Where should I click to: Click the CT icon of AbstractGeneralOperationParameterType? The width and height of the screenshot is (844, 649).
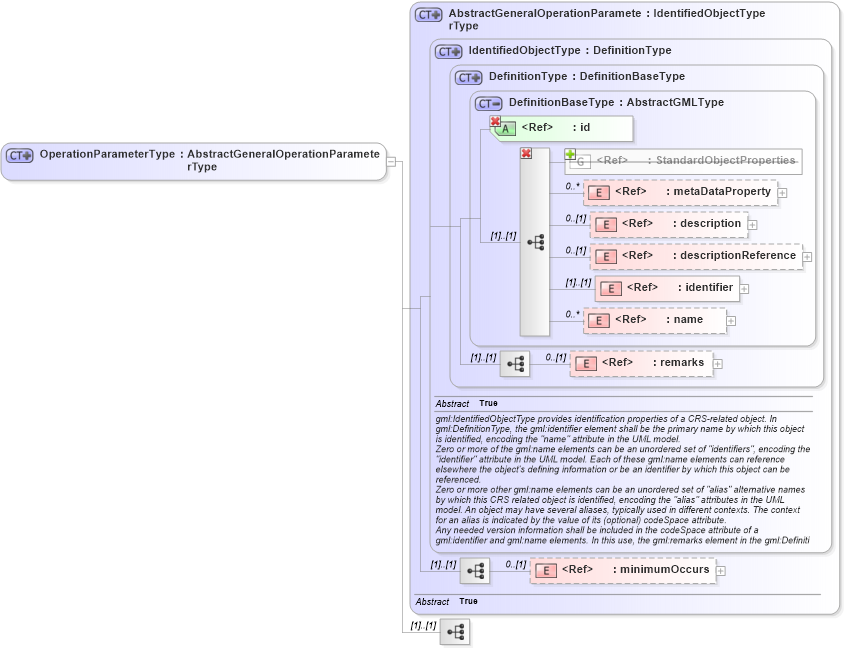[x=428, y=15]
